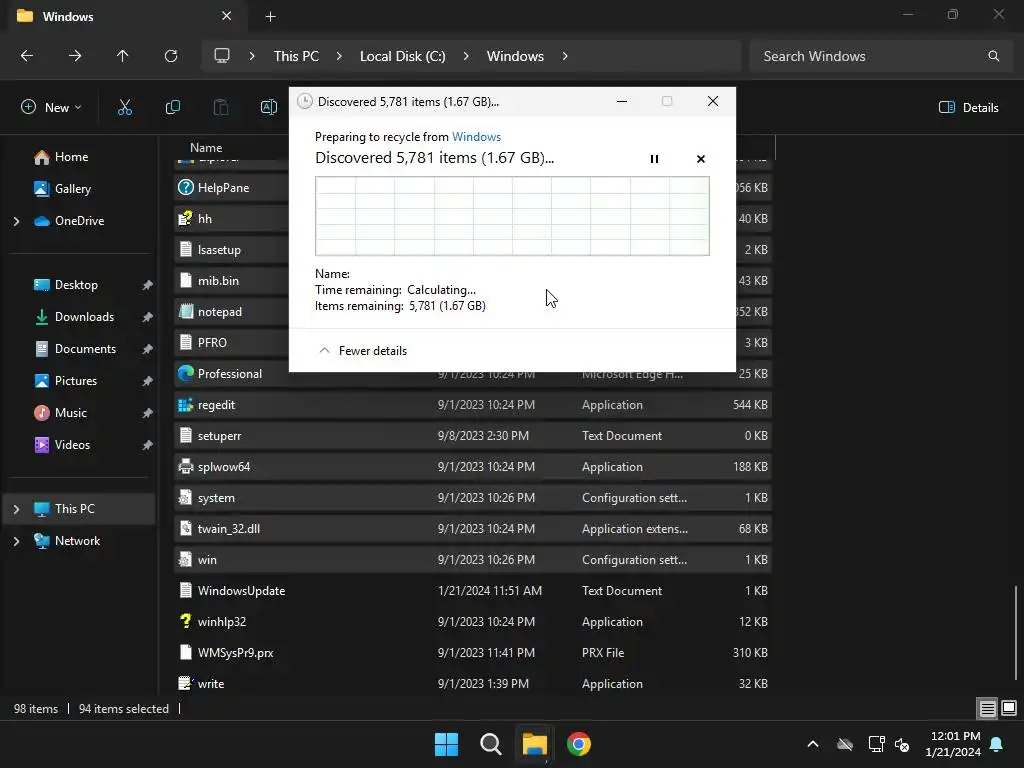Viewport: 1024px width, 768px height.
Task: Open taskbar Search
Action: coord(490,744)
